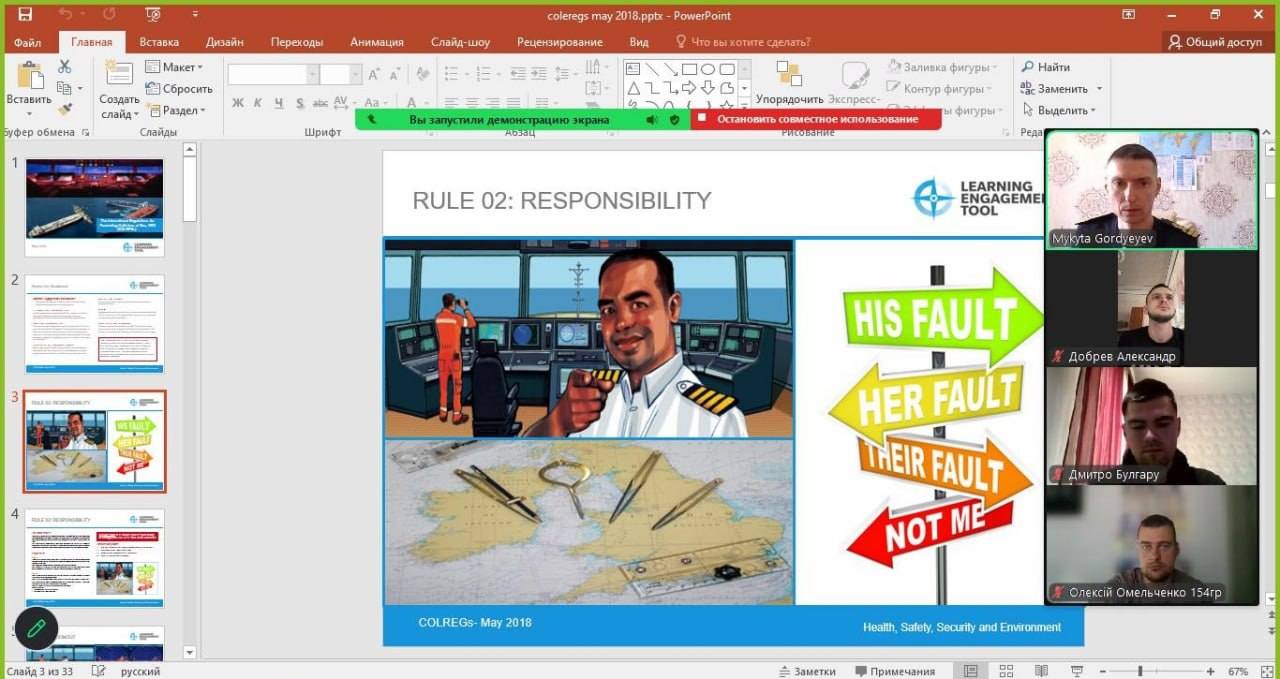The image size is (1280, 679).
Task: Open the Файл menu
Action: coord(28,42)
